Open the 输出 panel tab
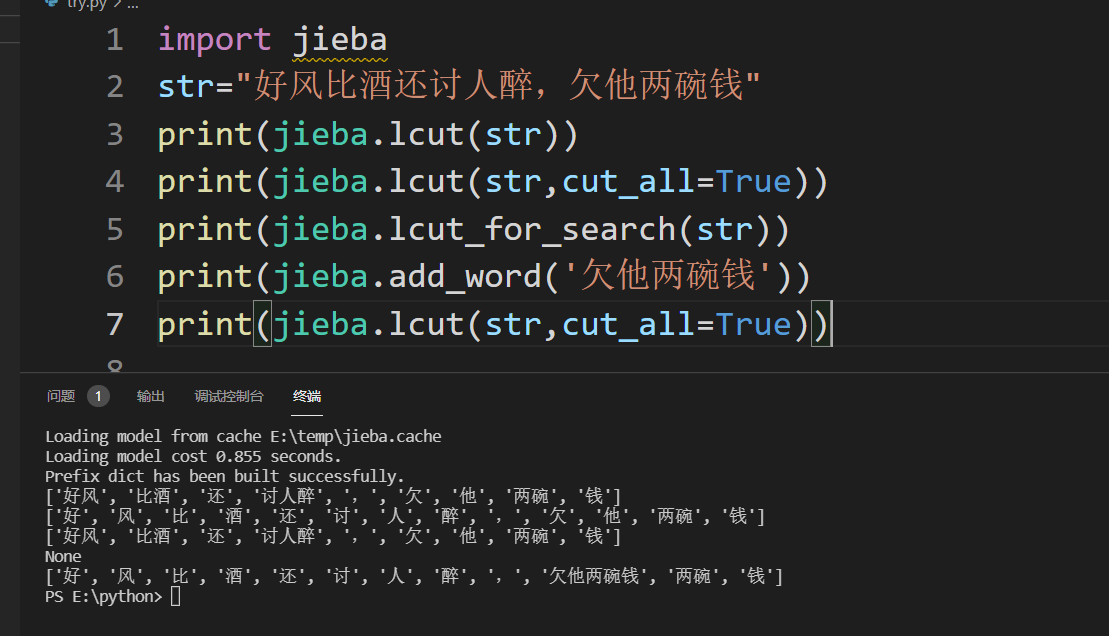 coord(151,396)
